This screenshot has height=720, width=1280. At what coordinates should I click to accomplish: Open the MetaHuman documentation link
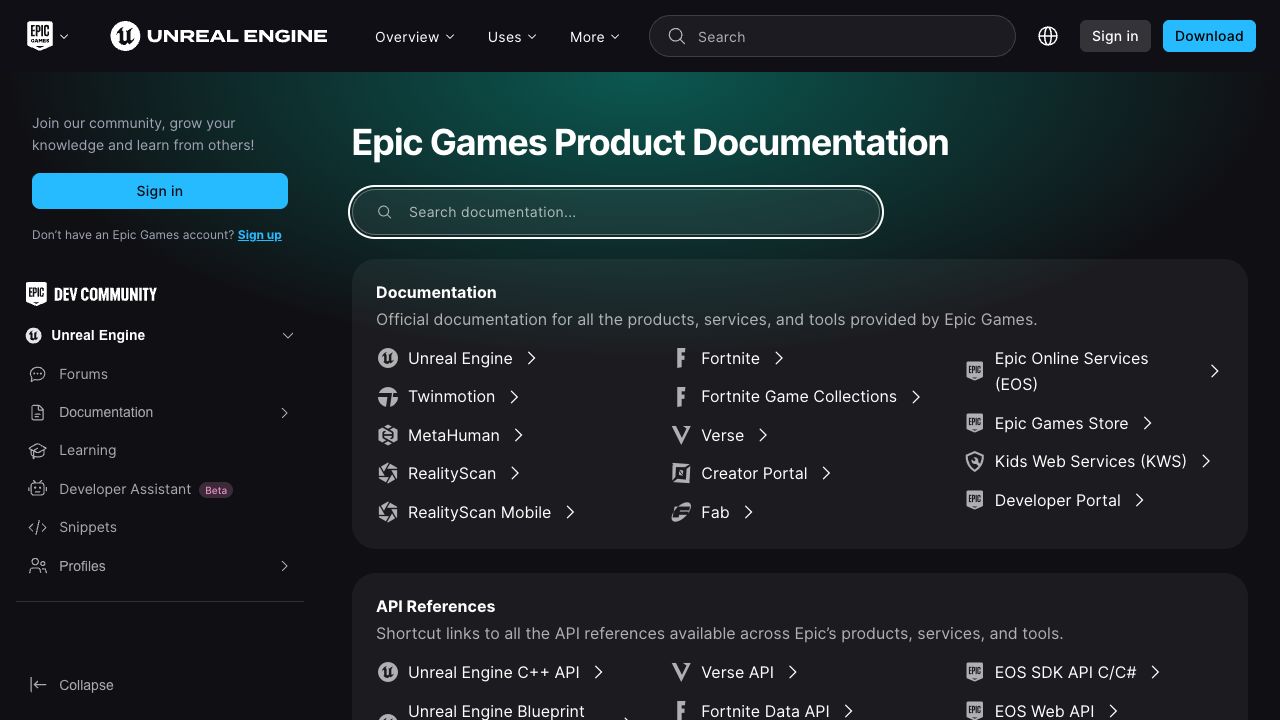click(x=454, y=435)
